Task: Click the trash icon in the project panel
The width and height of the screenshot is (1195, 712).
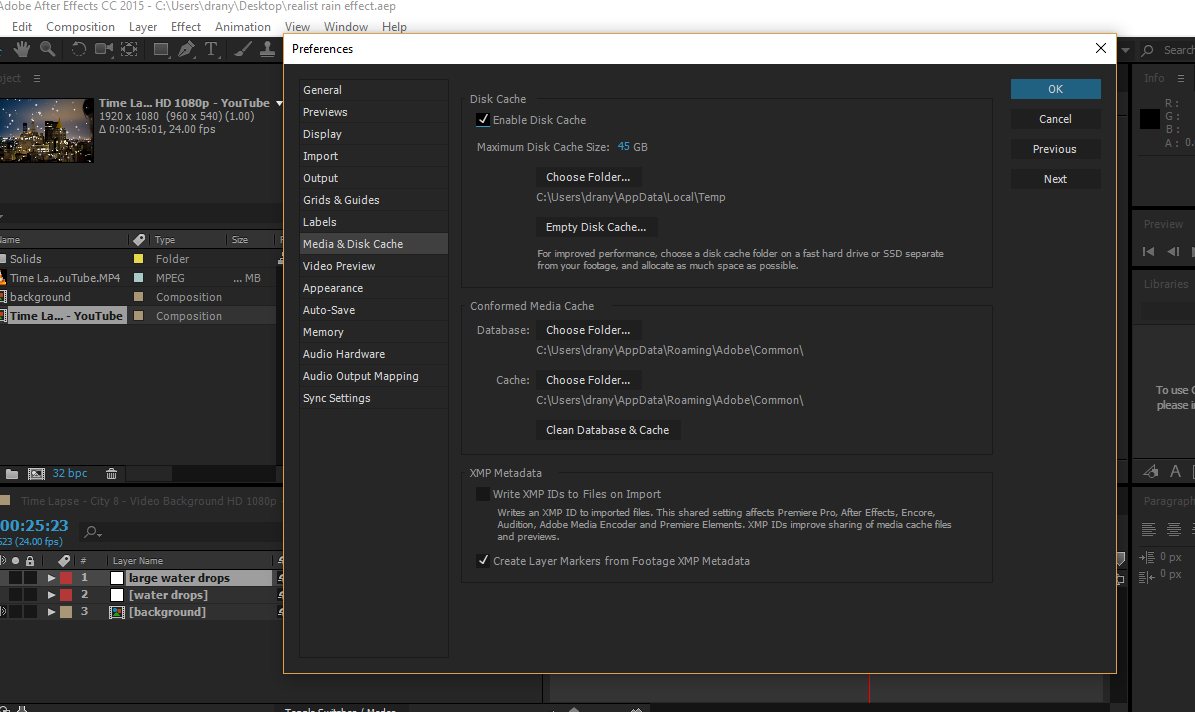Action: click(x=111, y=473)
